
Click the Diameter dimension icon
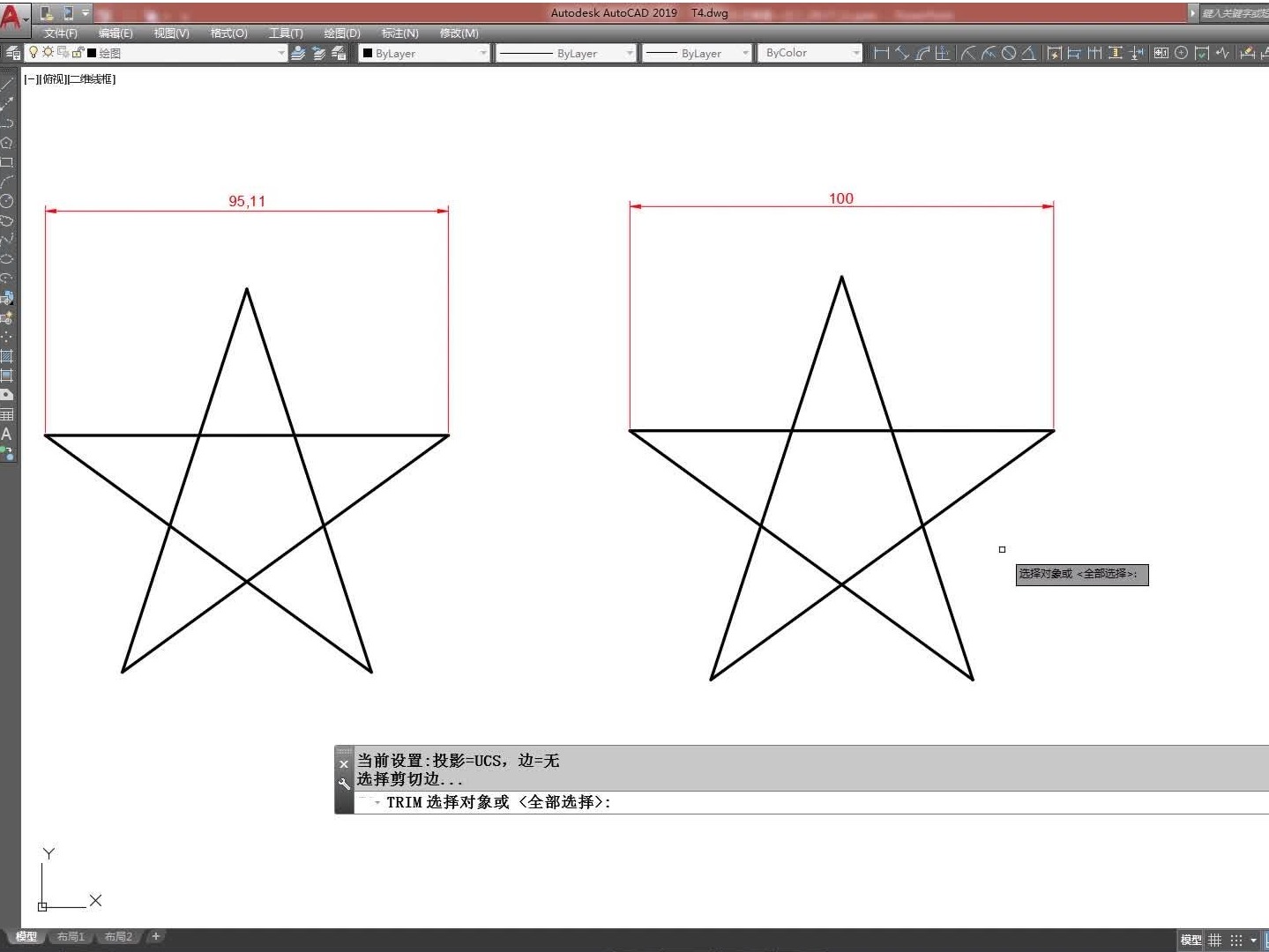point(1009,53)
